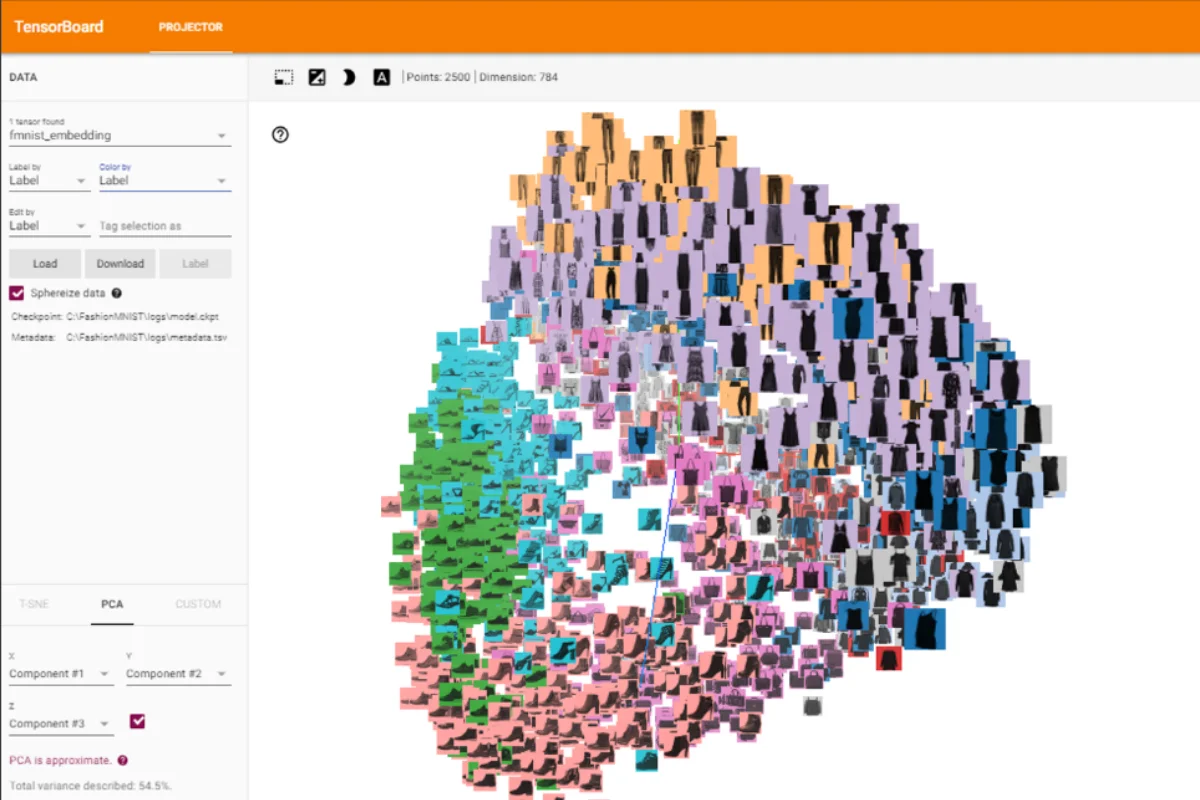Click the TensorBoard logo

pyautogui.click(x=58, y=26)
